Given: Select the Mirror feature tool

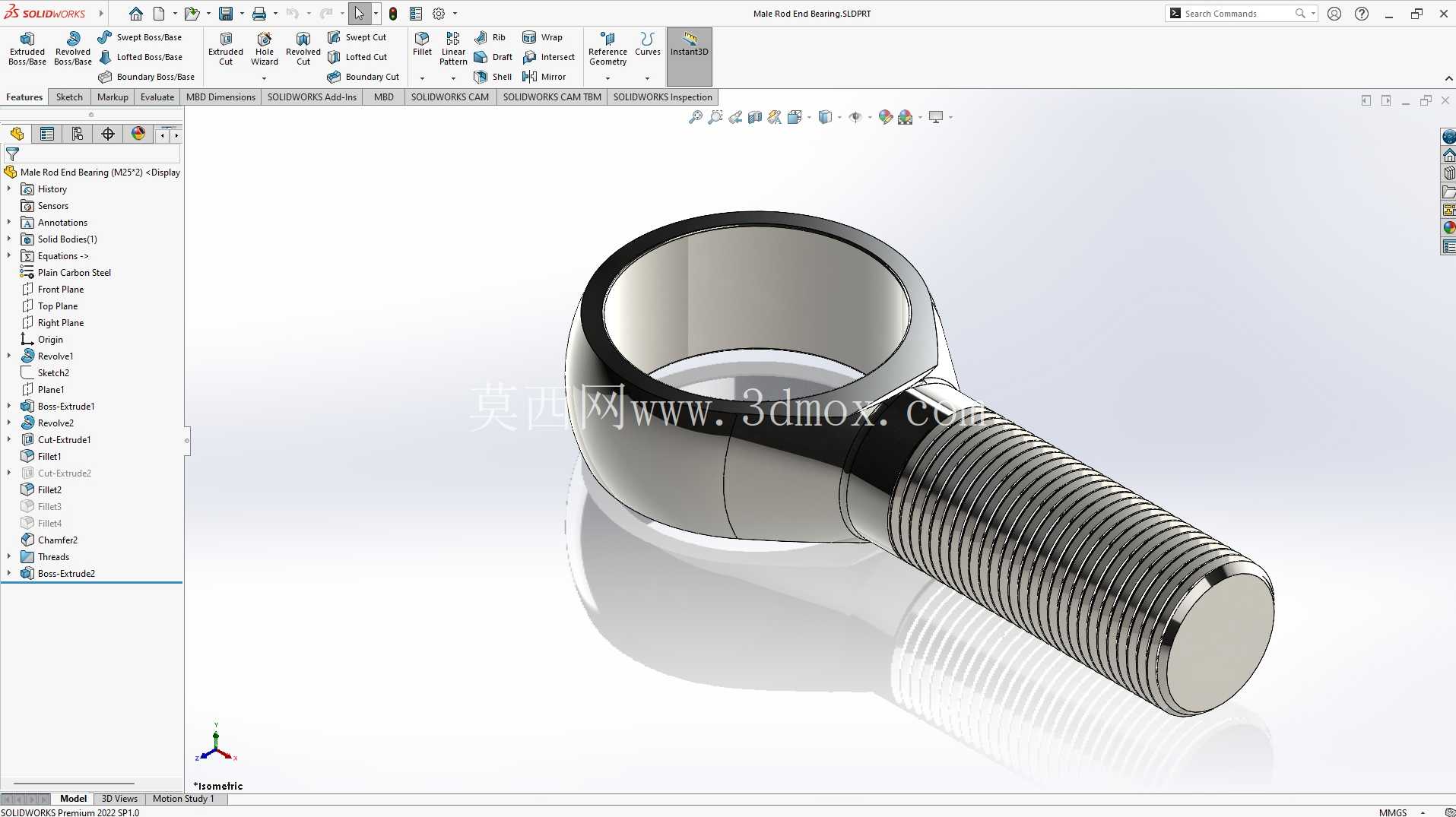Looking at the screenshot, I should pos(544,77).
